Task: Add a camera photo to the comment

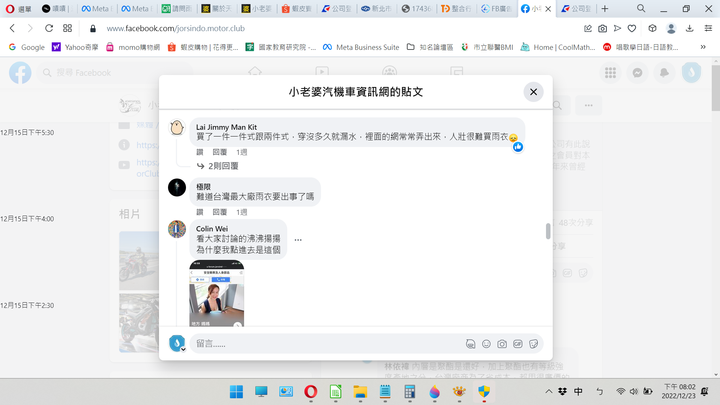Action: tap(502, 344)
